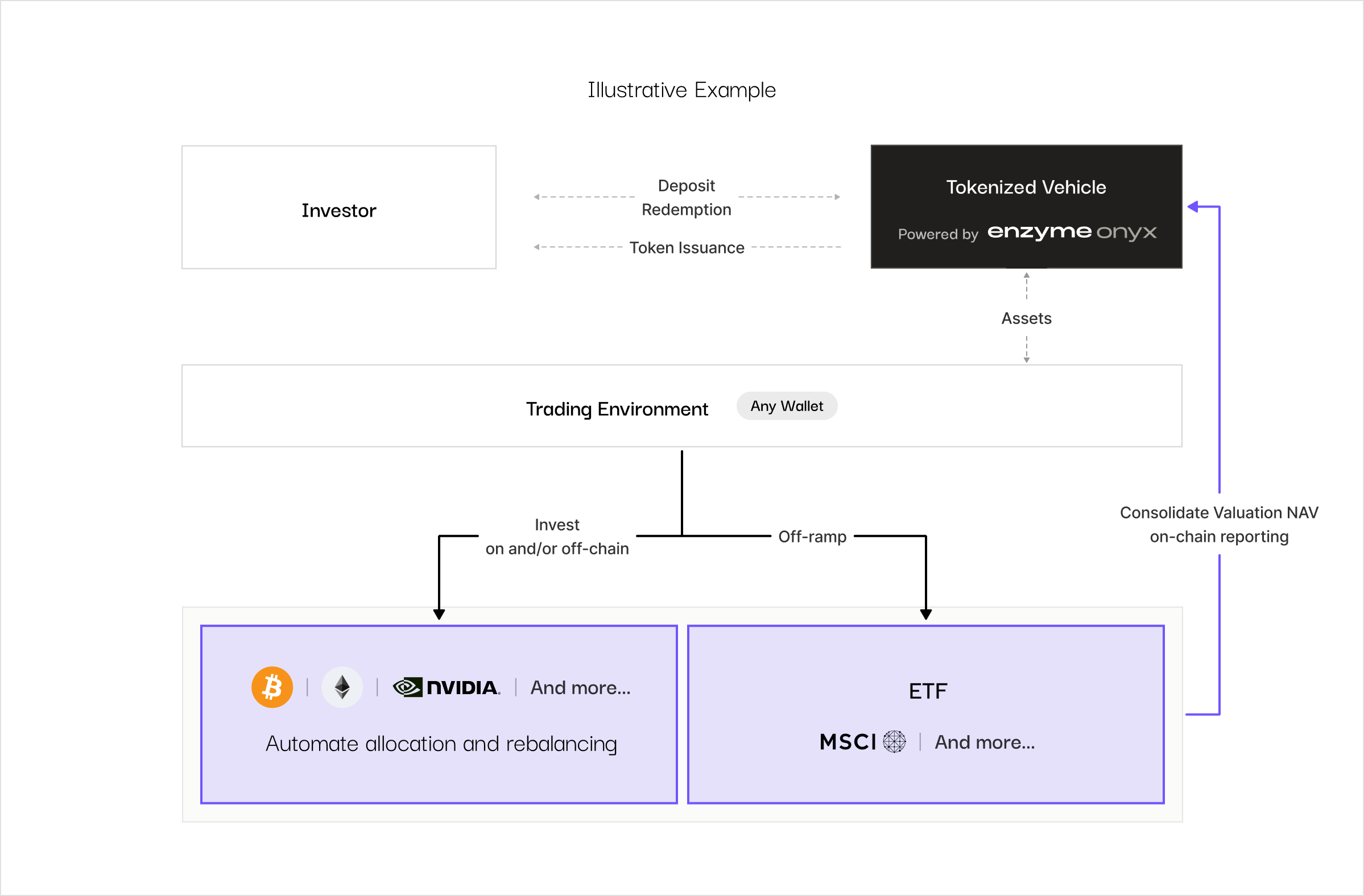Click the Any Wallet pill badge
This screenshot has width=1364, height=896.
787,406
